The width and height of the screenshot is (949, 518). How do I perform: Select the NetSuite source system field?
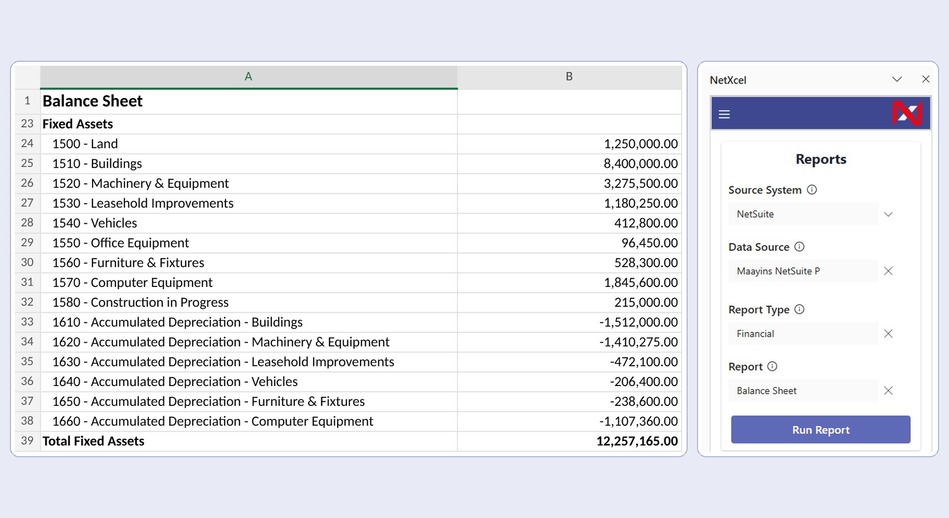tap(803, 214)
